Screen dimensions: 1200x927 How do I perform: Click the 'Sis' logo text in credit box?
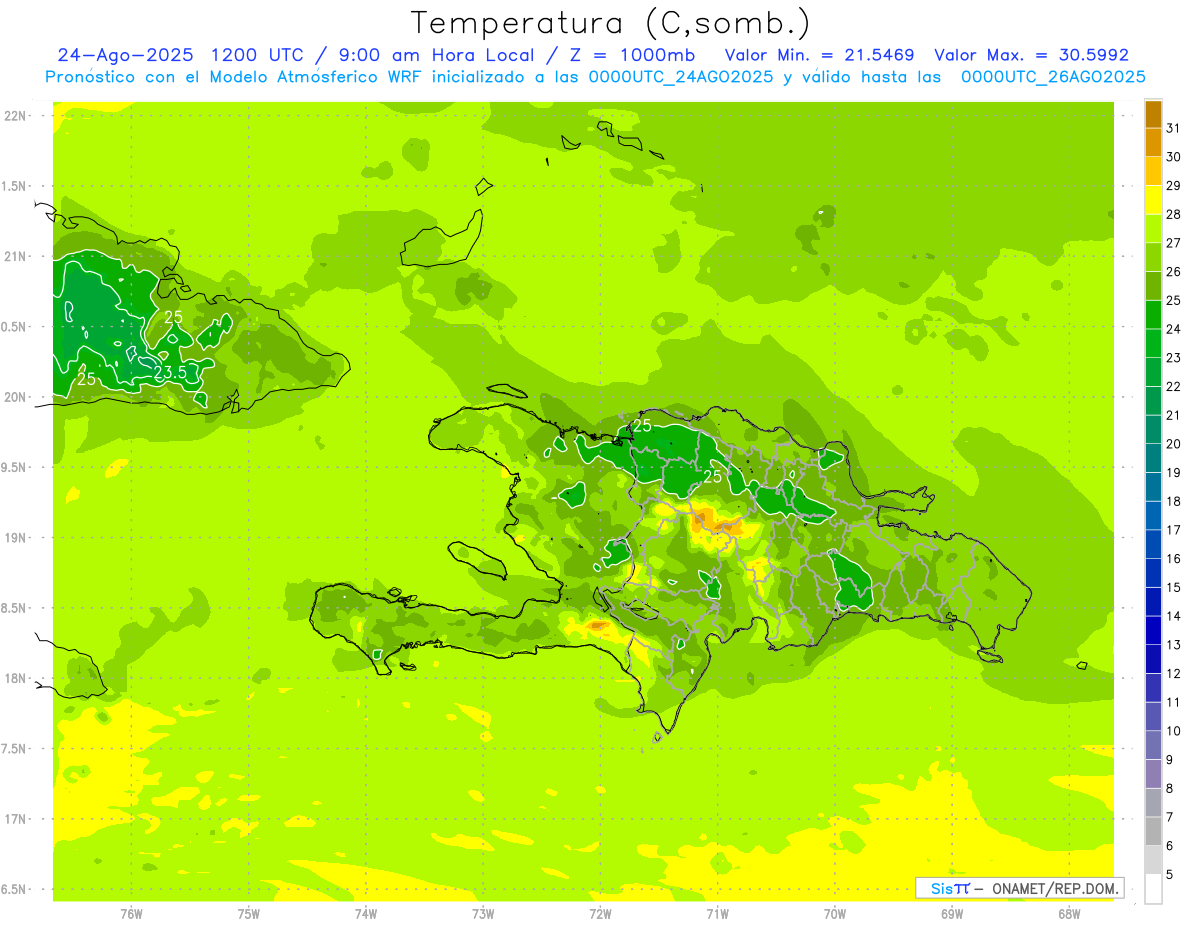click(x=941, y=888)
